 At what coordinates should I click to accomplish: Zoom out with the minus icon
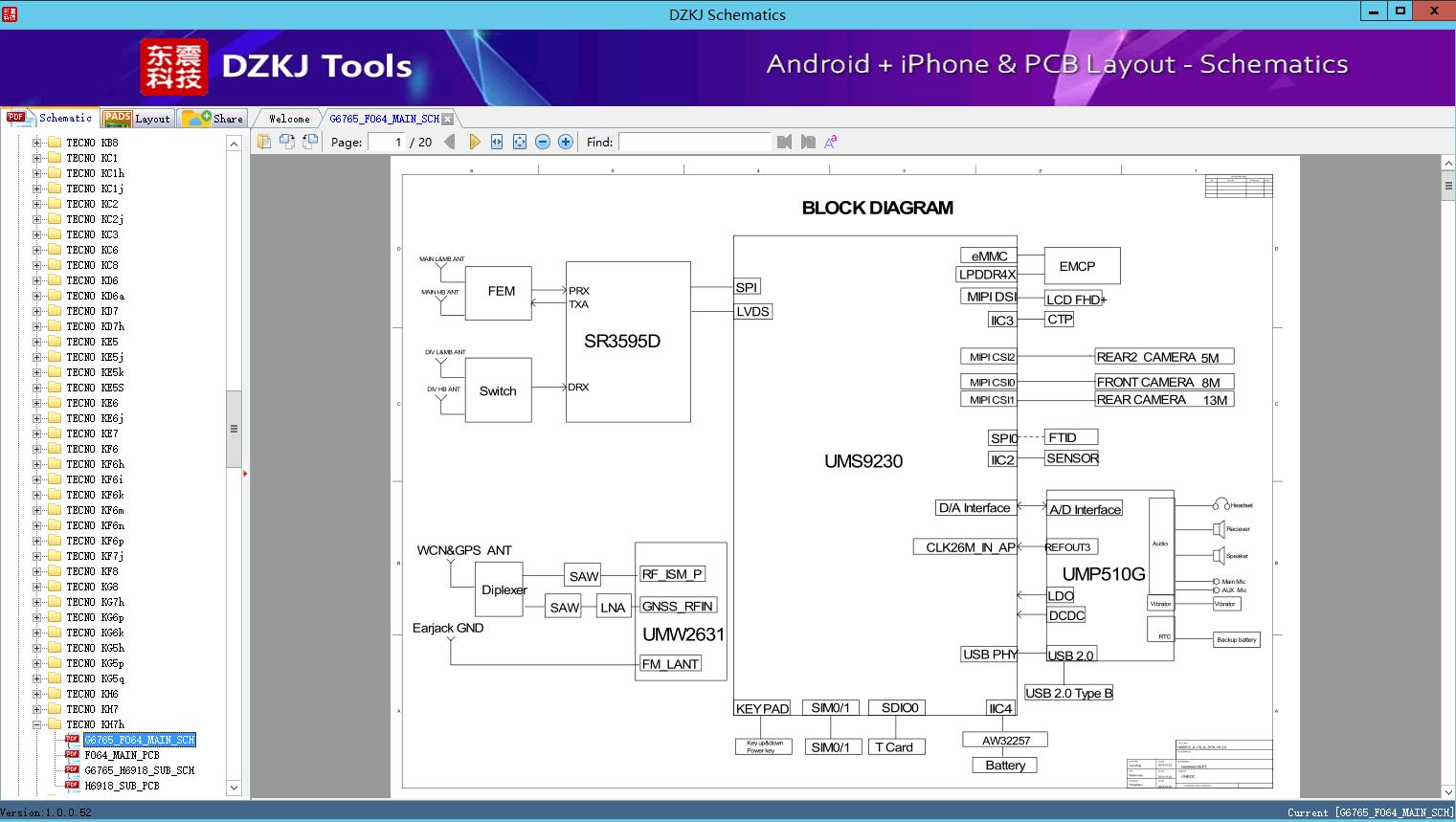[x=543, y=142]
